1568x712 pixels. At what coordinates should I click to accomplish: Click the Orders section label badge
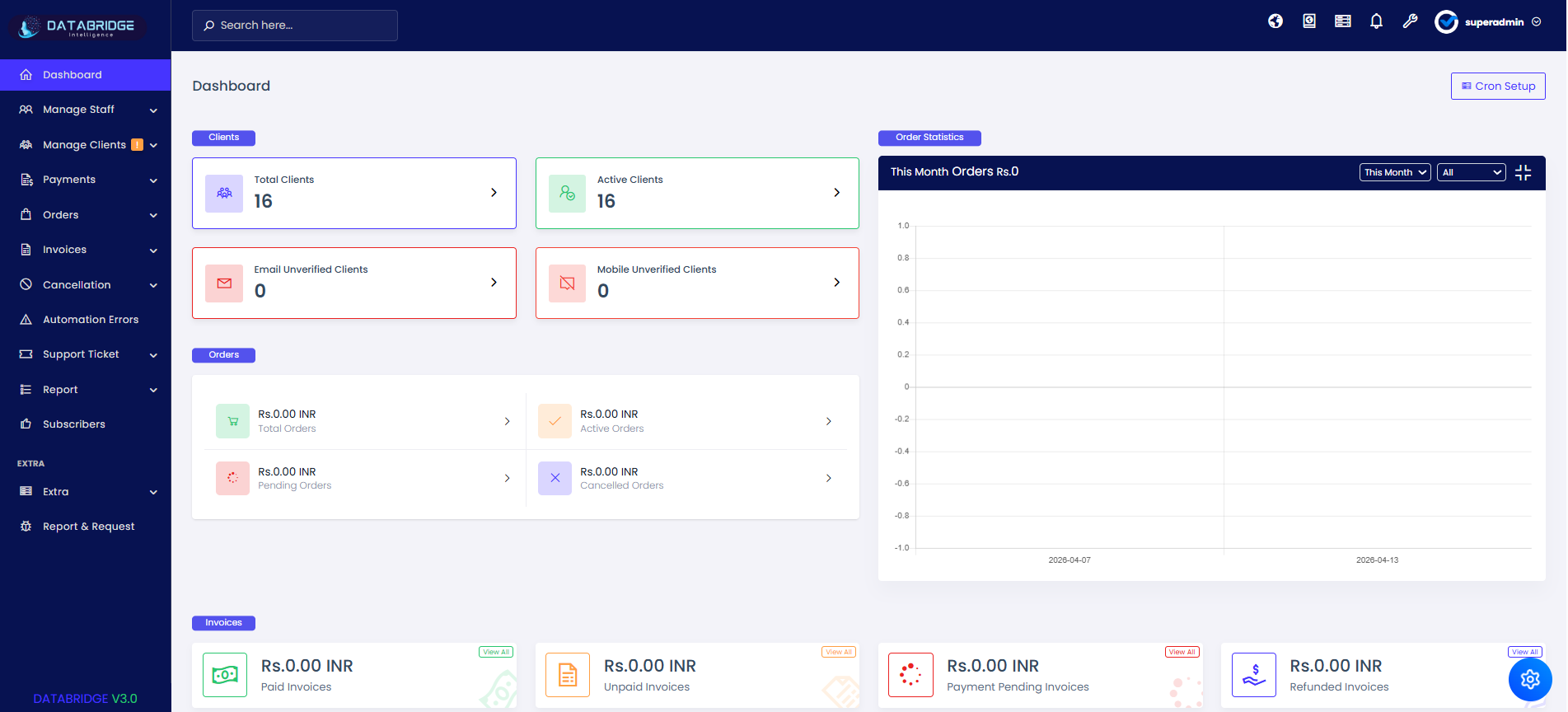pos(223,355)
